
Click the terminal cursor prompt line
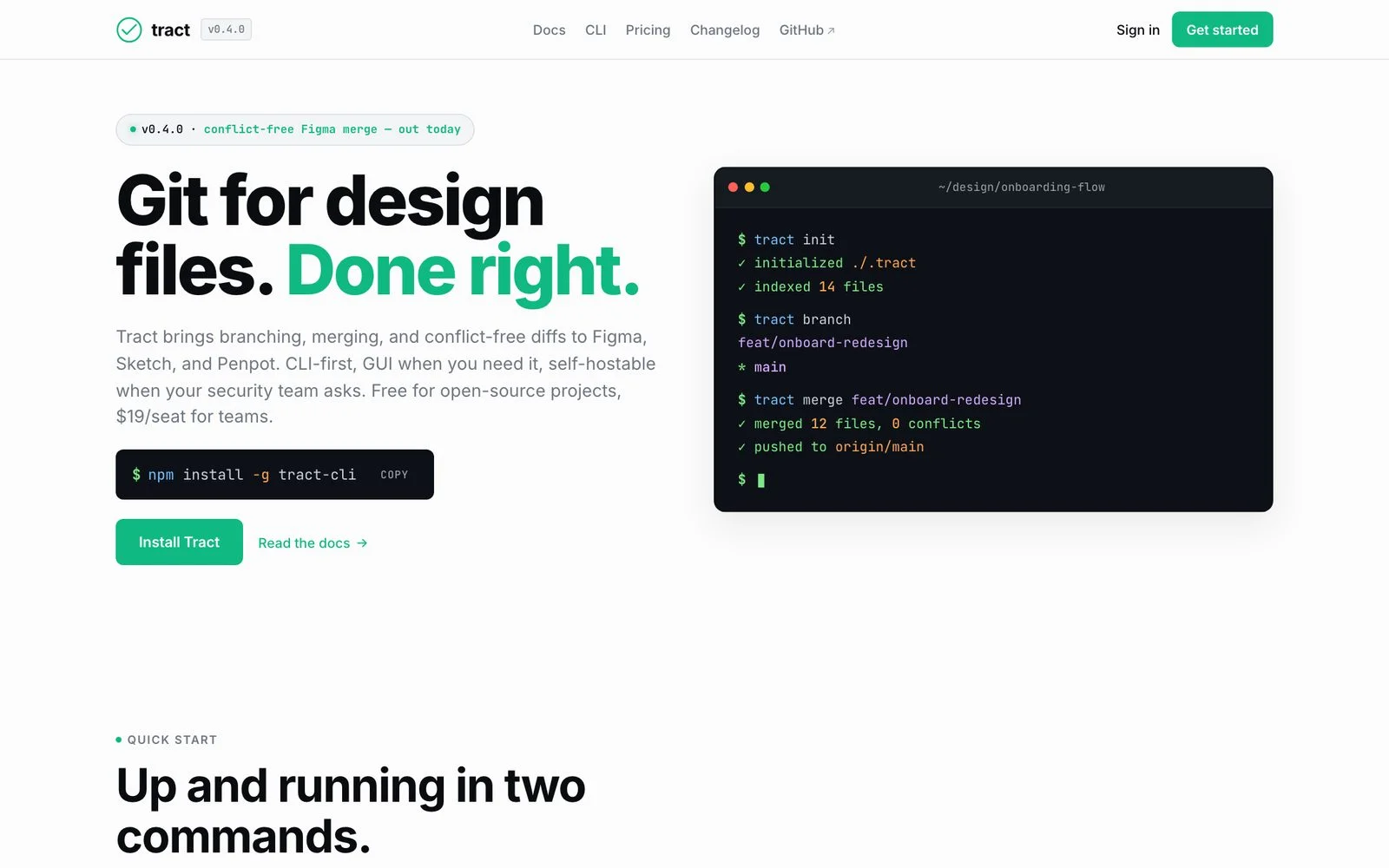752,479
